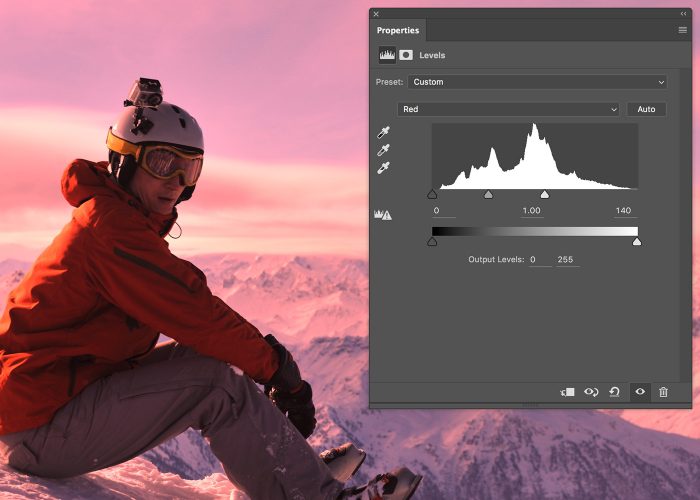700x500 pixels.
Task: Toggle Levels layer visibility eye
Action: point(640,392)
